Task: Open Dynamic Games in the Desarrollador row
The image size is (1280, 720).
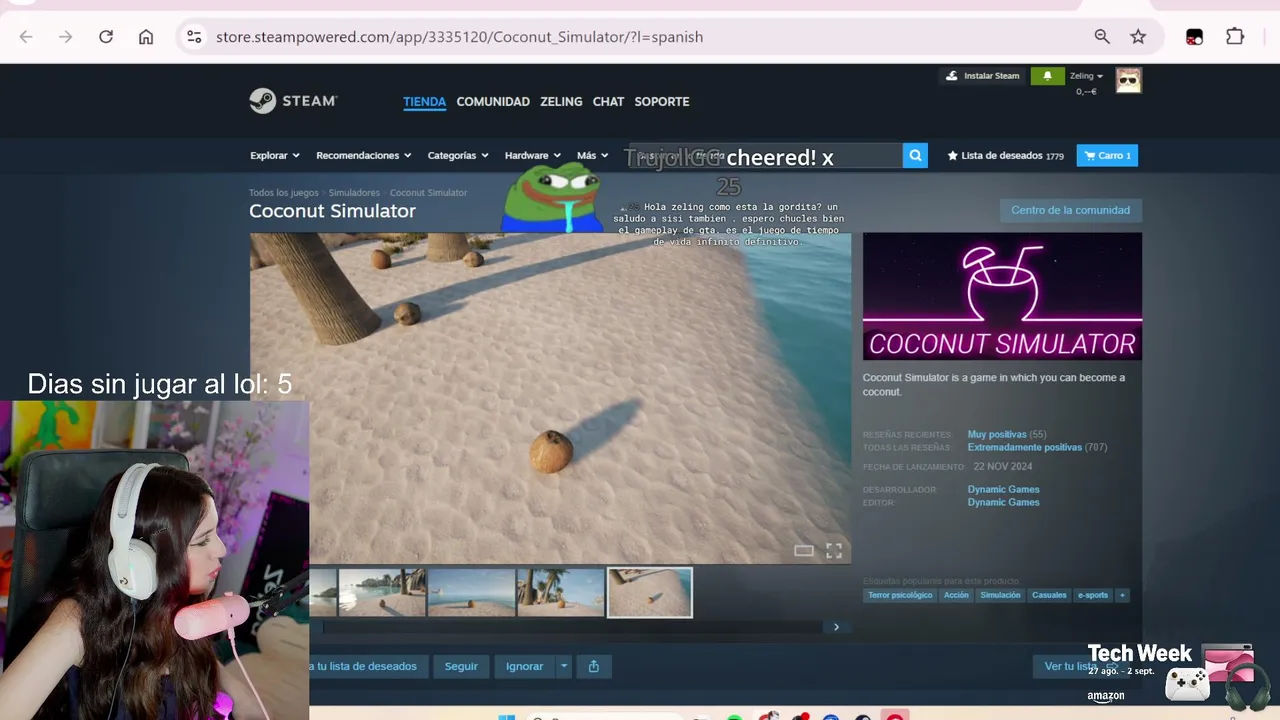Action: click(1003, 489)
